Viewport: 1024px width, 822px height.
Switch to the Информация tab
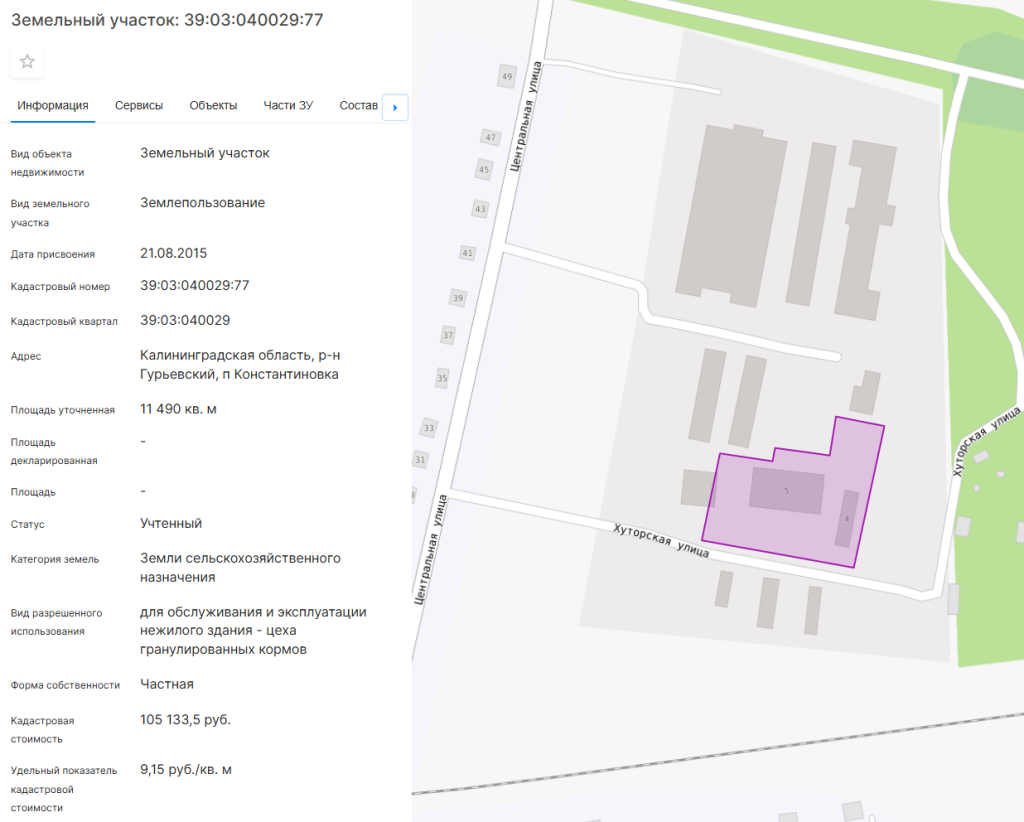click(53, 106)
